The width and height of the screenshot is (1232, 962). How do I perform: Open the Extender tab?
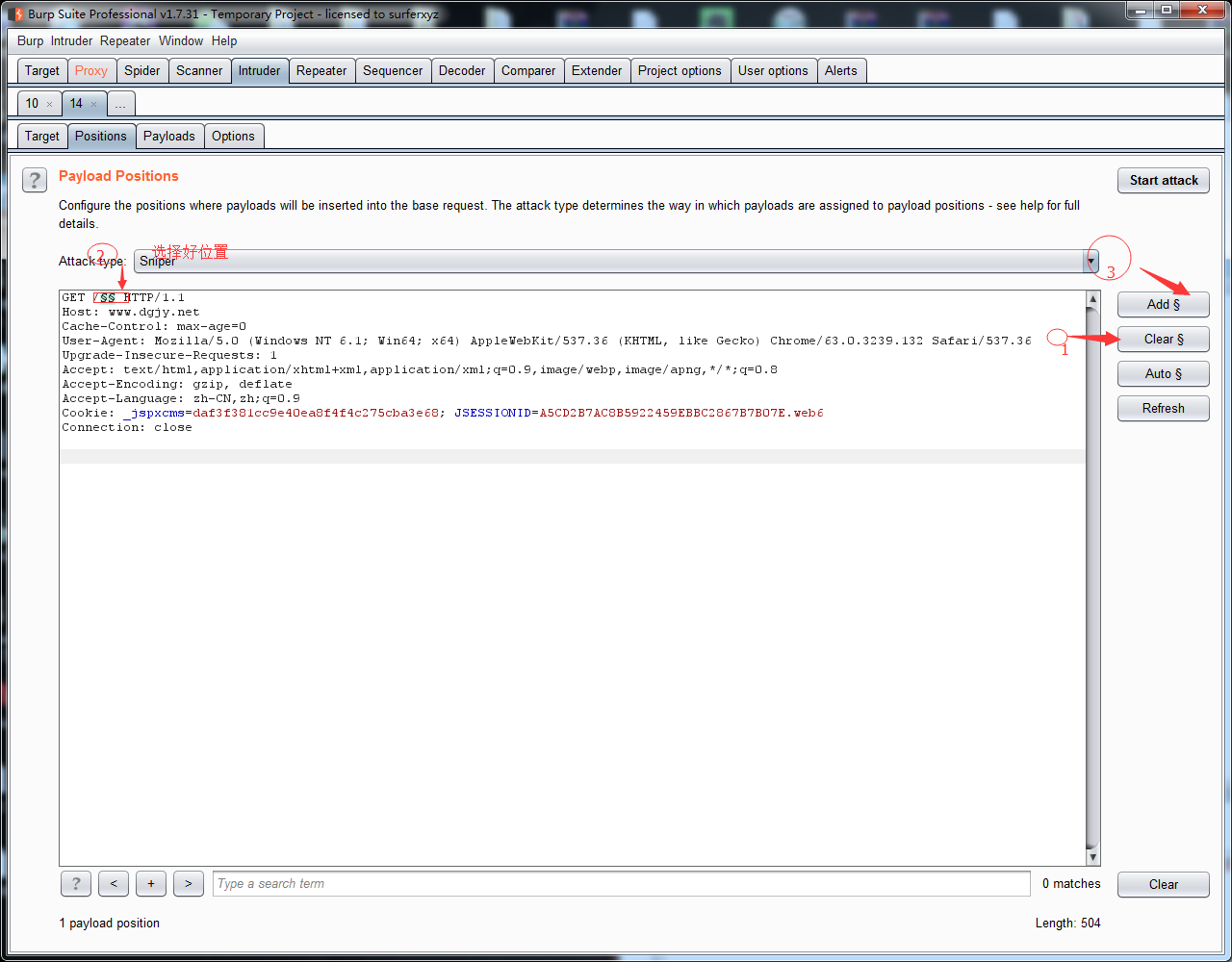pos(597,70)
